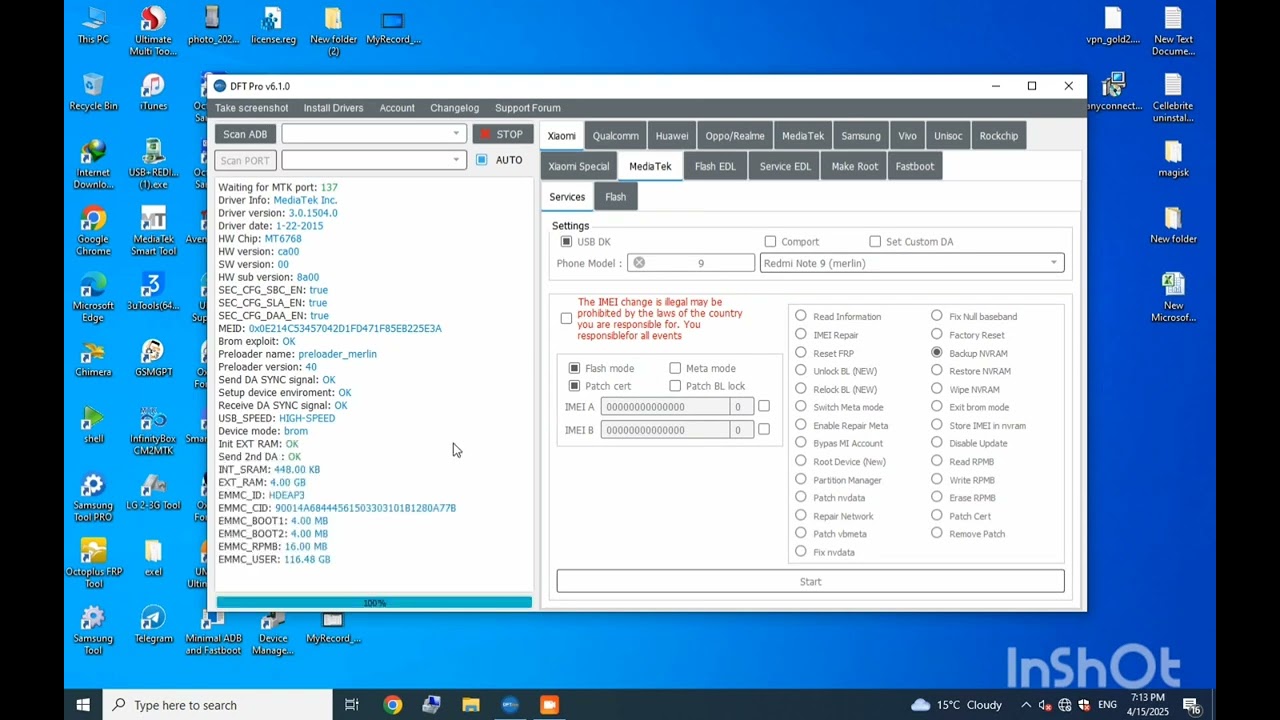The image size is (1280, 720).
Task: Toggle the AUTO checkbox
Action: 482,160
